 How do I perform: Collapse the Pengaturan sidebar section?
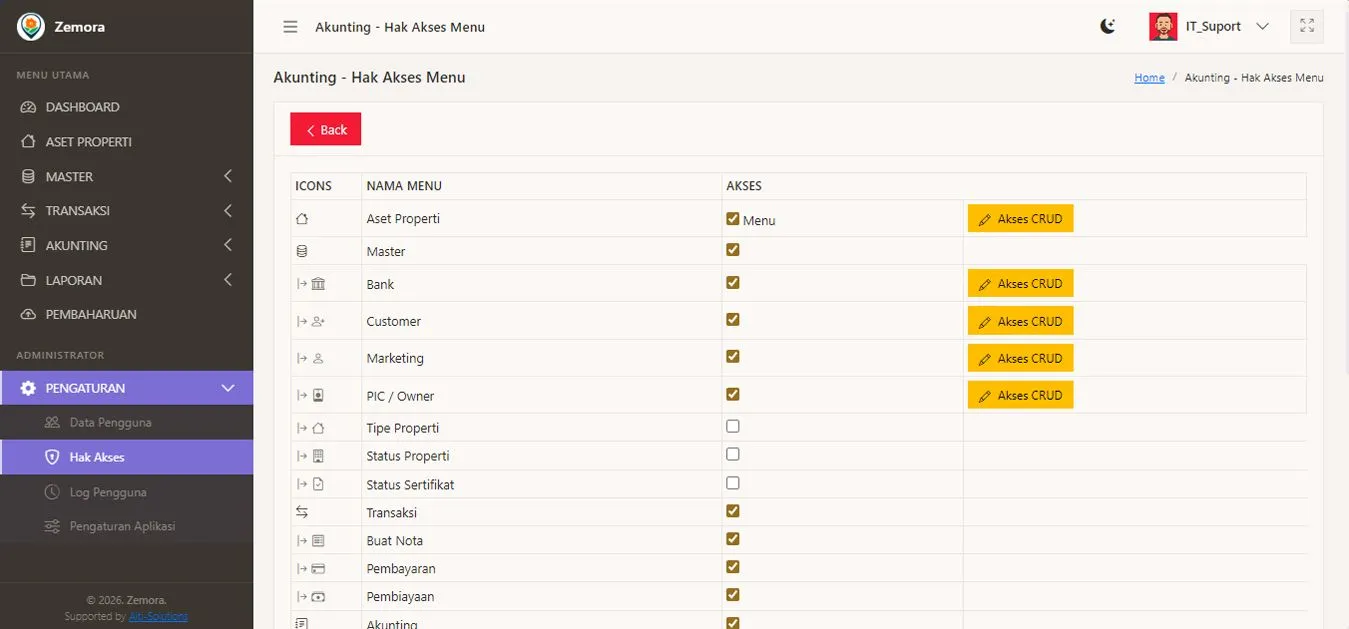click(227, 388)
